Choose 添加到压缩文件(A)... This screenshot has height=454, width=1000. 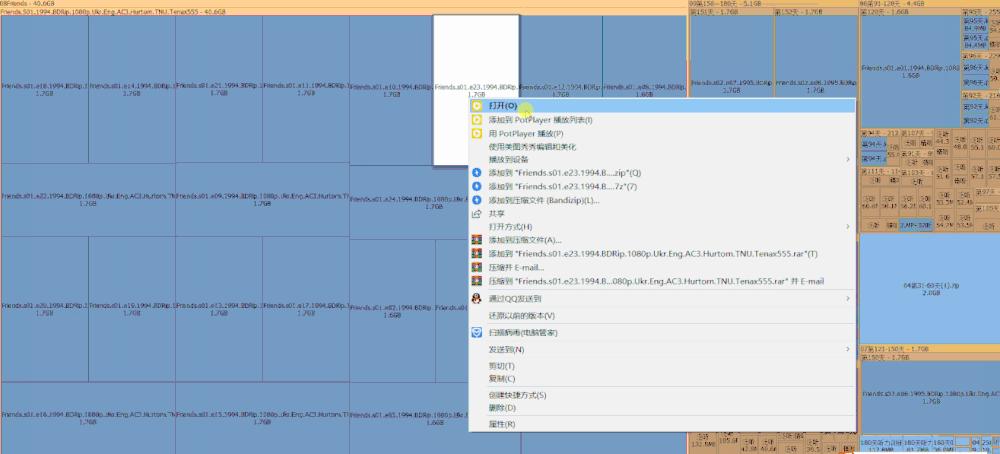point(662,240)
